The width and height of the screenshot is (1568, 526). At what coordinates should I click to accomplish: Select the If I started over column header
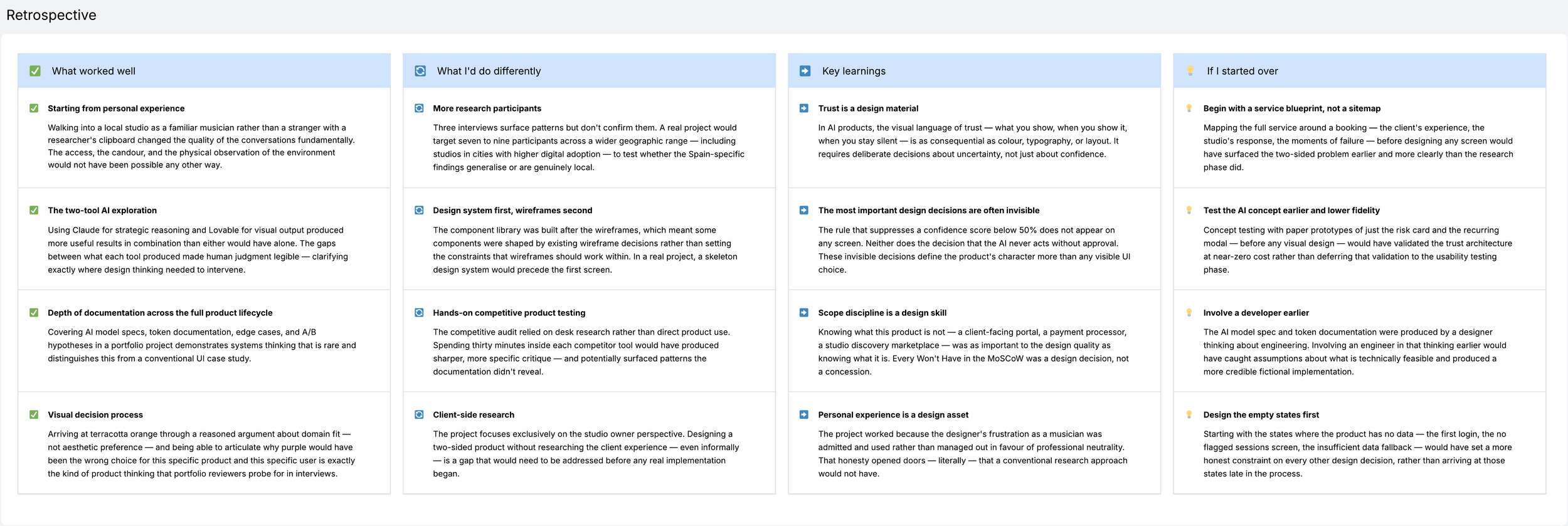coord(1359,71)
